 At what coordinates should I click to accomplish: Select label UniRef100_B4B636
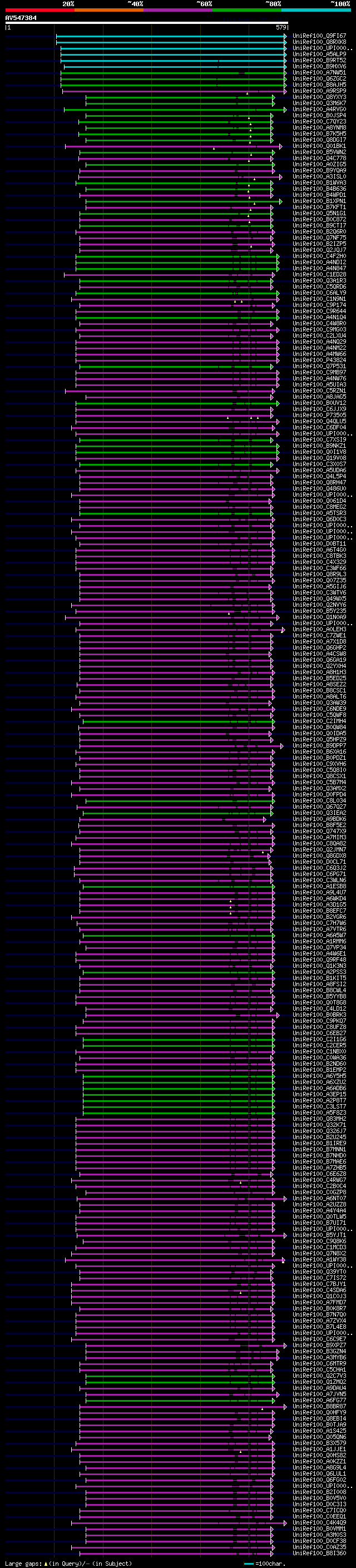(319, 189)
